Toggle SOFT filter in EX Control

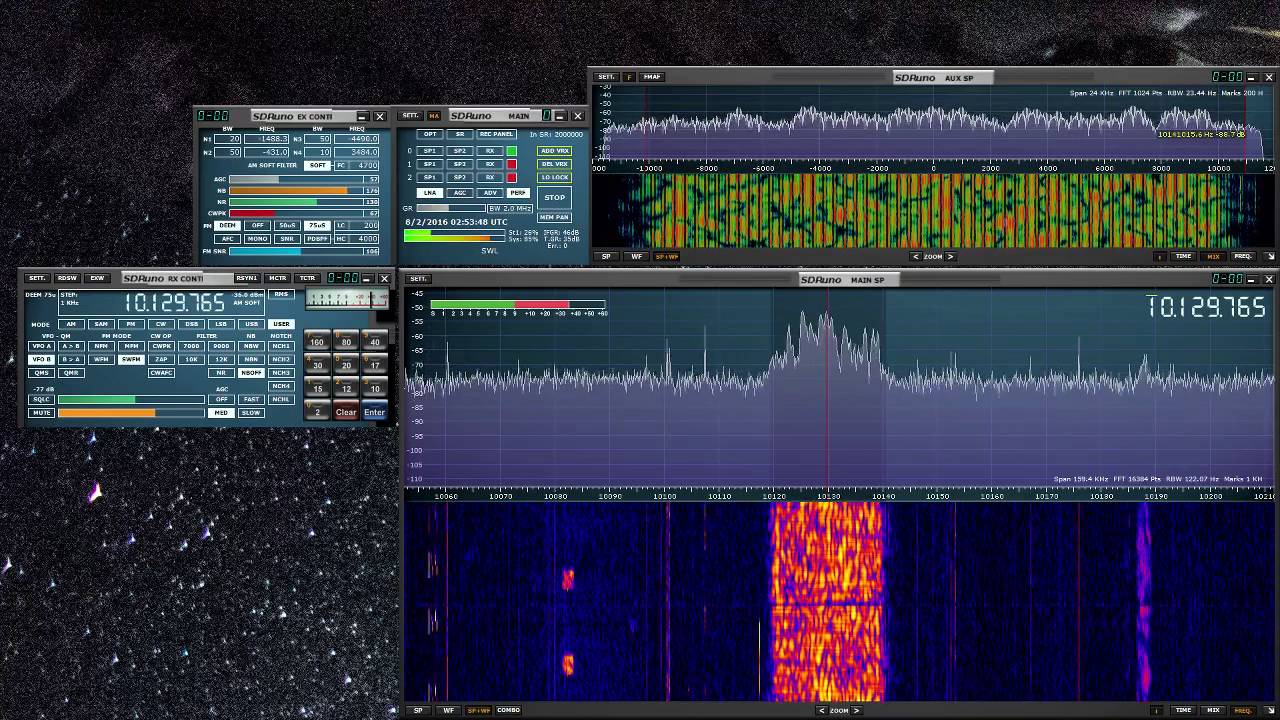317,165
